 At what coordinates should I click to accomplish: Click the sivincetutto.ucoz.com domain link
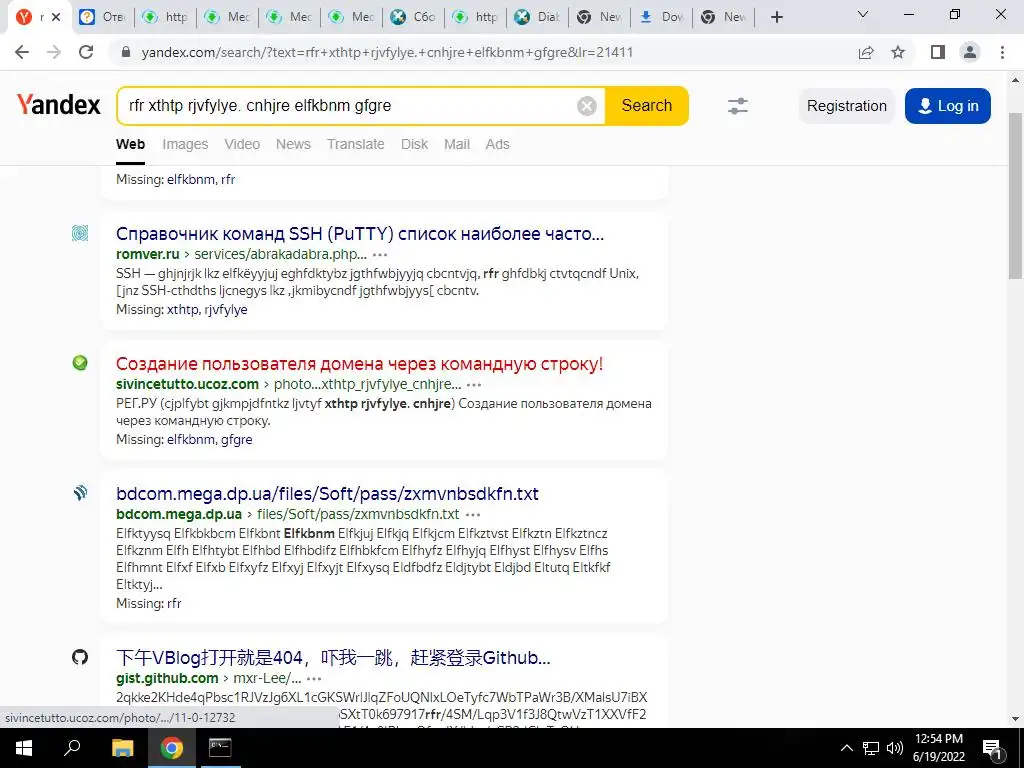[x=187, y=384]
